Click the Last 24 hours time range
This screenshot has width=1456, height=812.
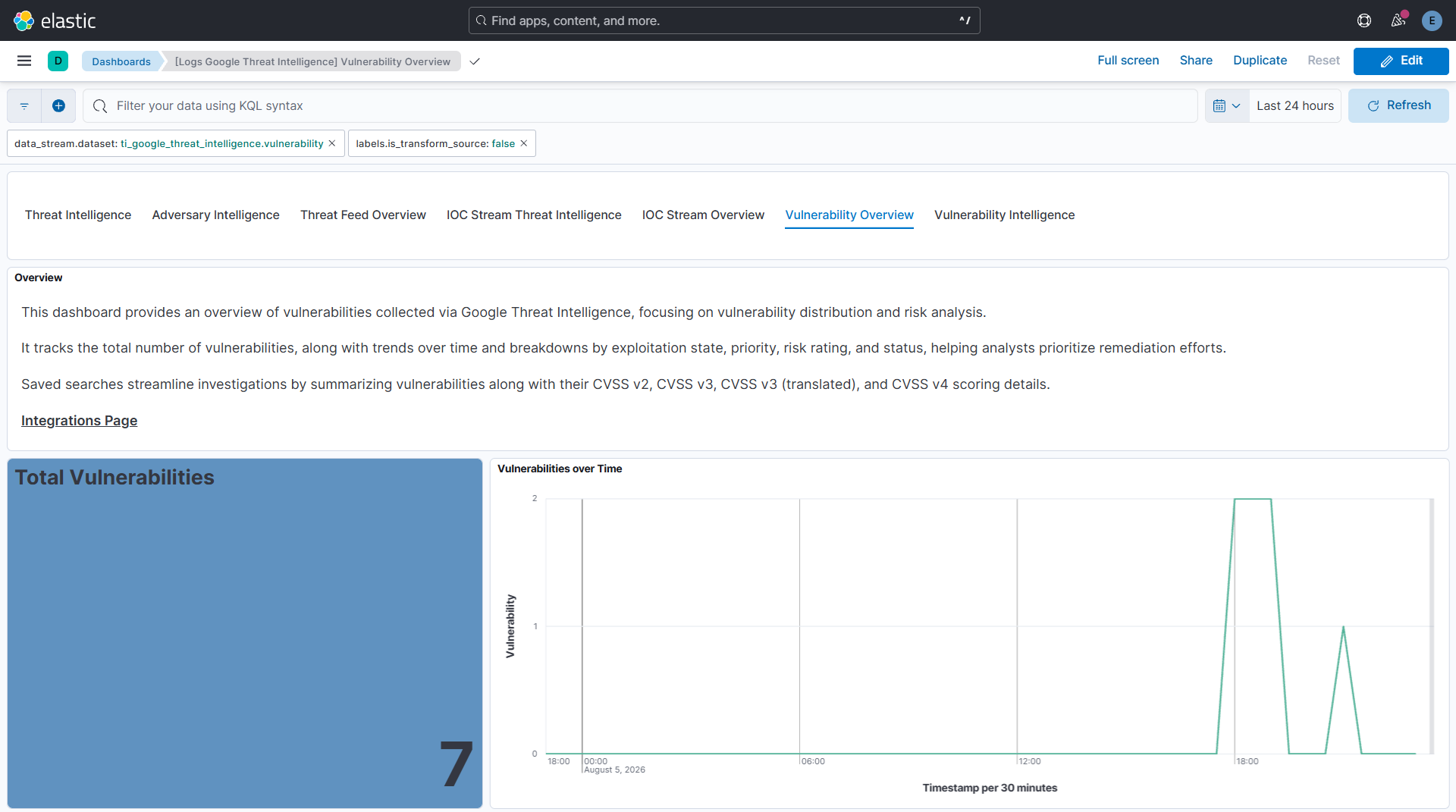tap(1294, 106)
